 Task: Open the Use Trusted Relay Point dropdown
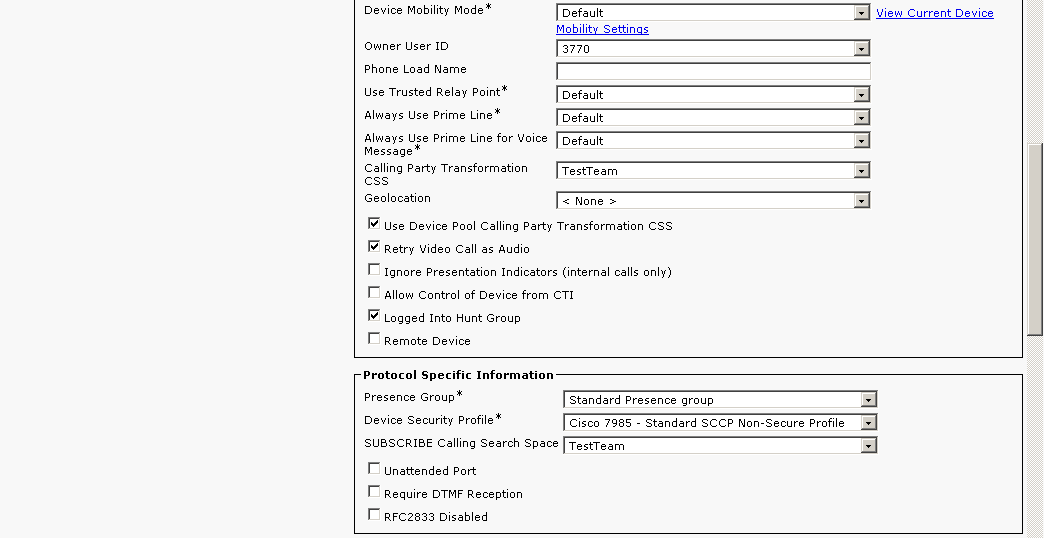712,95
